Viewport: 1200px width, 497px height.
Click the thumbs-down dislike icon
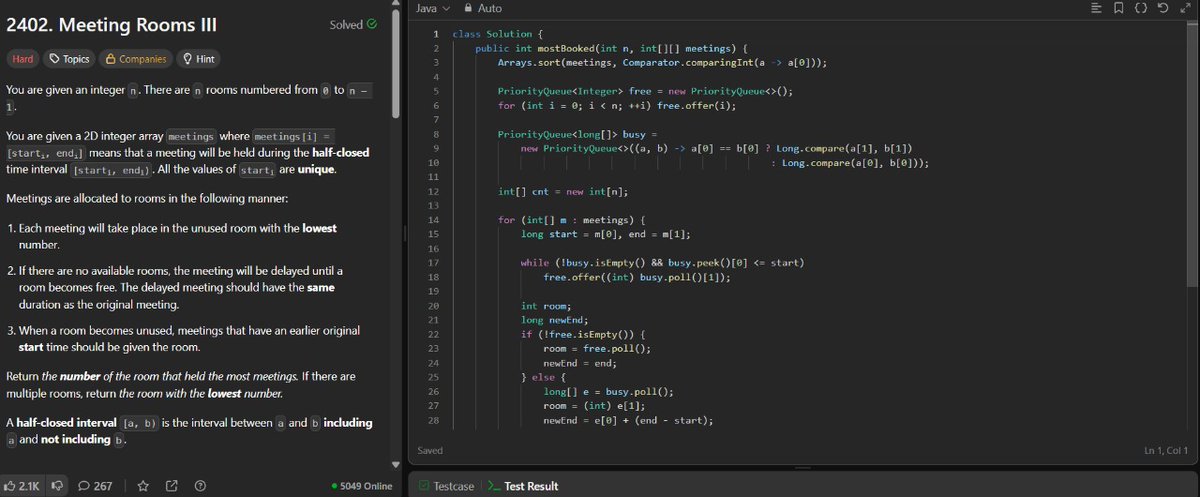point(58,486)
